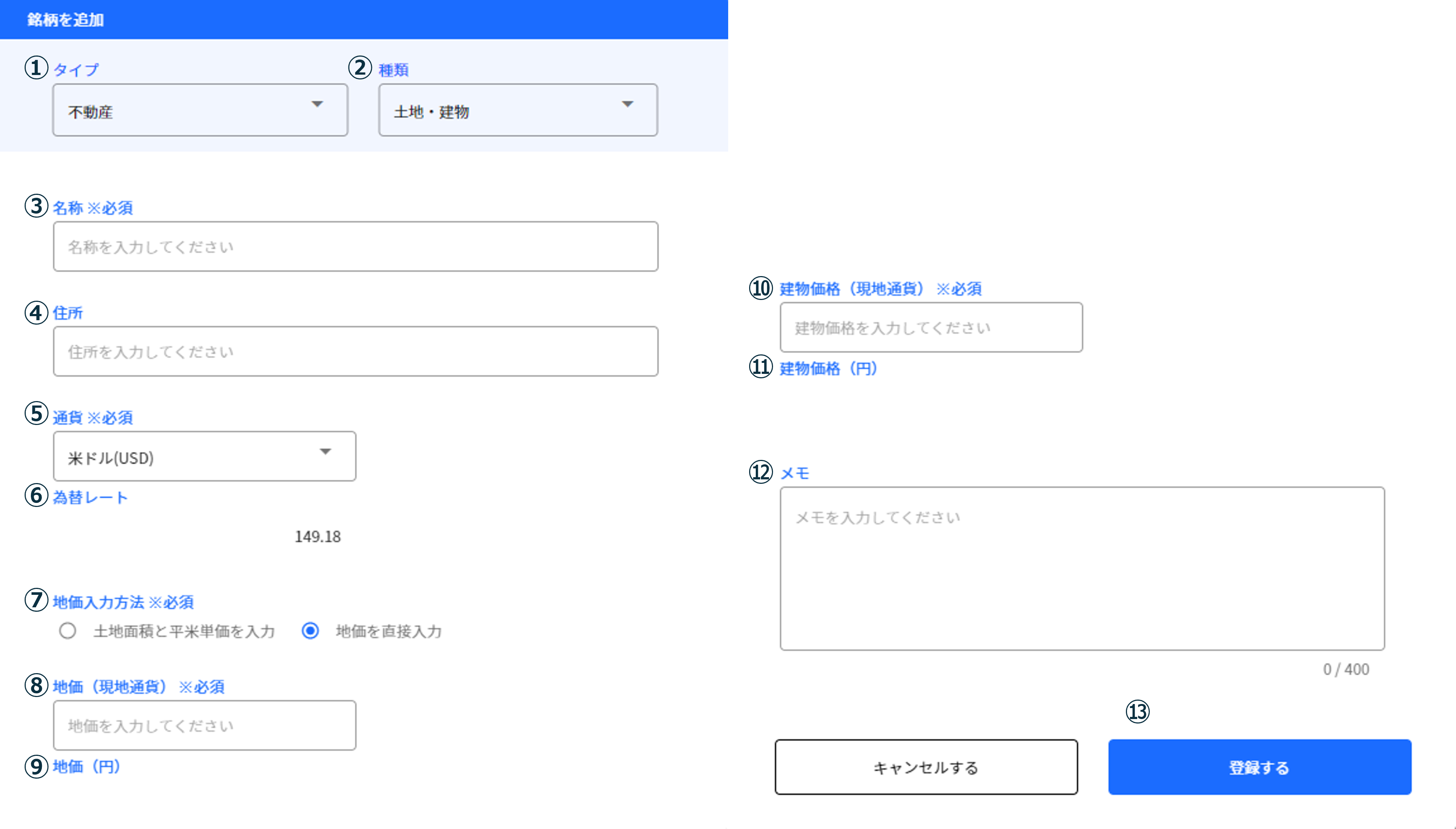Click the 名称 input field
The width and height of the screenshot is (1456, 829).
(355, 247)
